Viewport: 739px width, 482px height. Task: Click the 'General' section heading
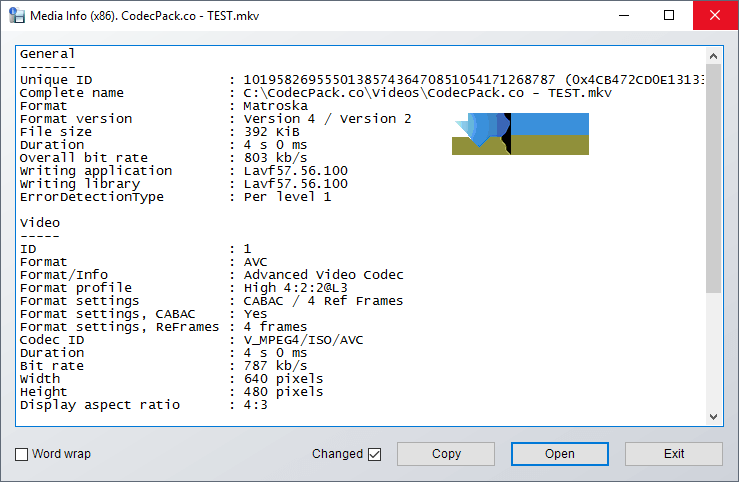click(x=47, y=54)
